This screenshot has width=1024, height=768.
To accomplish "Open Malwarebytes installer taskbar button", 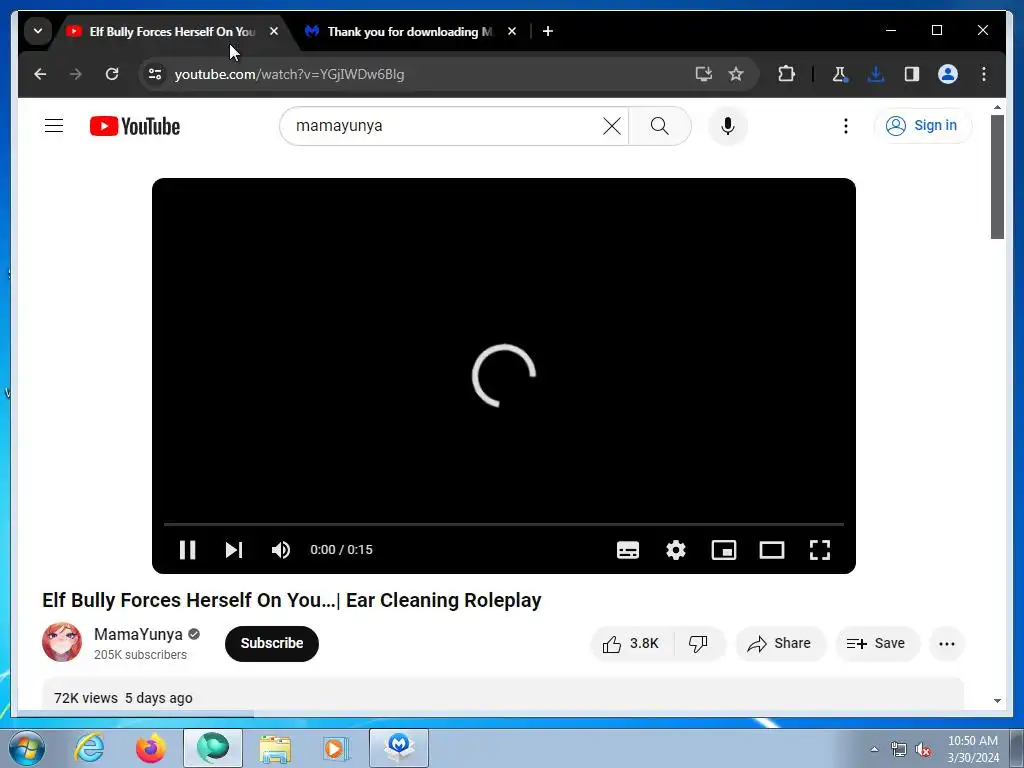I will [399, 748].
